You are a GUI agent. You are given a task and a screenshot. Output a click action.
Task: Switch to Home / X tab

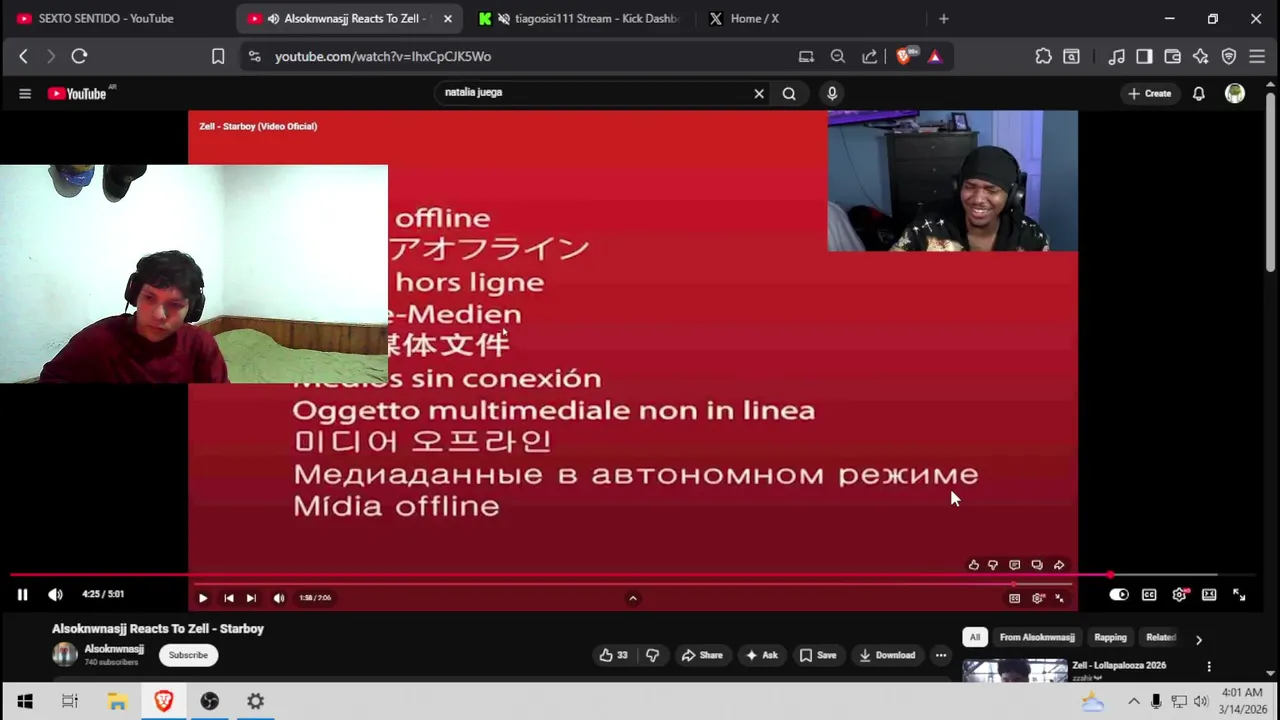tap(755, 18)
